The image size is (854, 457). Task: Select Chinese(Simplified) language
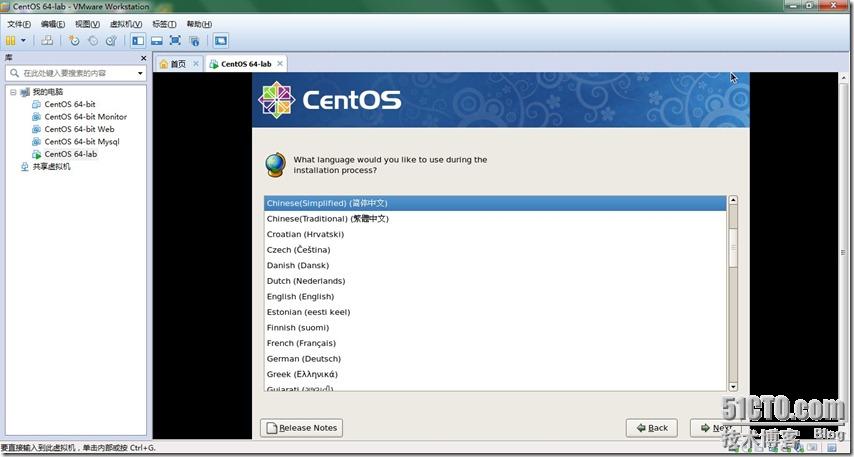click(495, 203)
